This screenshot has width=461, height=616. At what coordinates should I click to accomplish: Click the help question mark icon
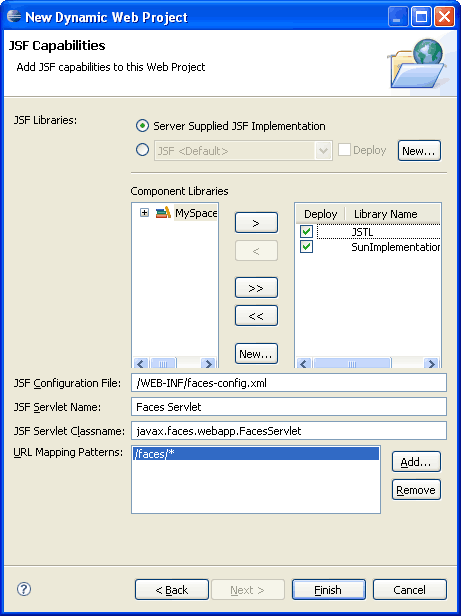point(24,589)
